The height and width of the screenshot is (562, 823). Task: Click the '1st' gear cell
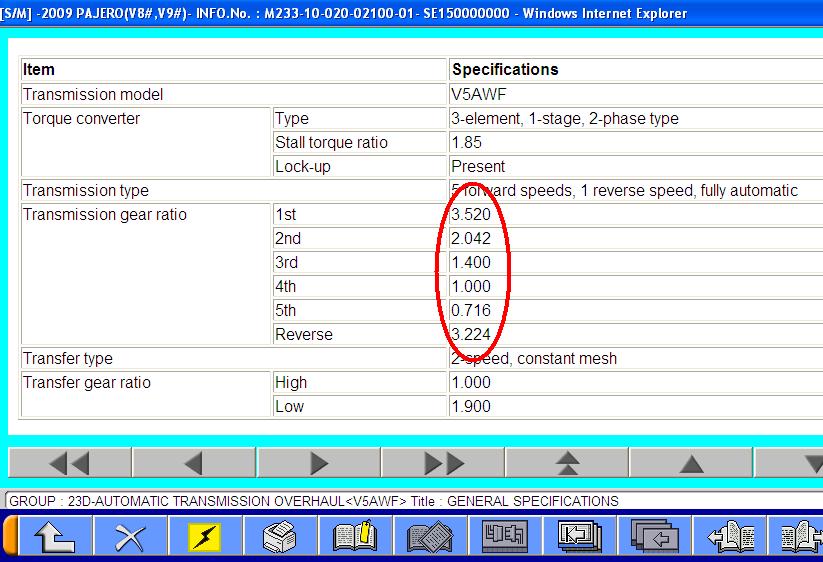[360, 215]
